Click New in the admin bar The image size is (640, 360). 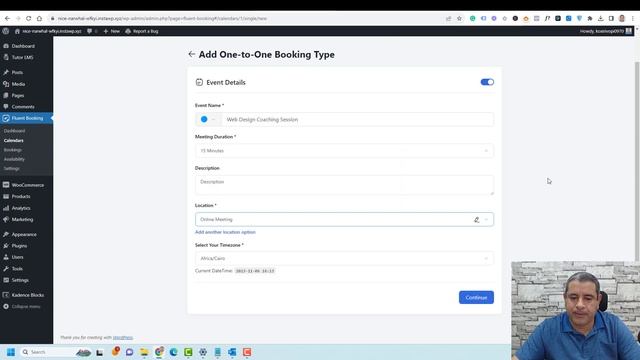(112, 31)
